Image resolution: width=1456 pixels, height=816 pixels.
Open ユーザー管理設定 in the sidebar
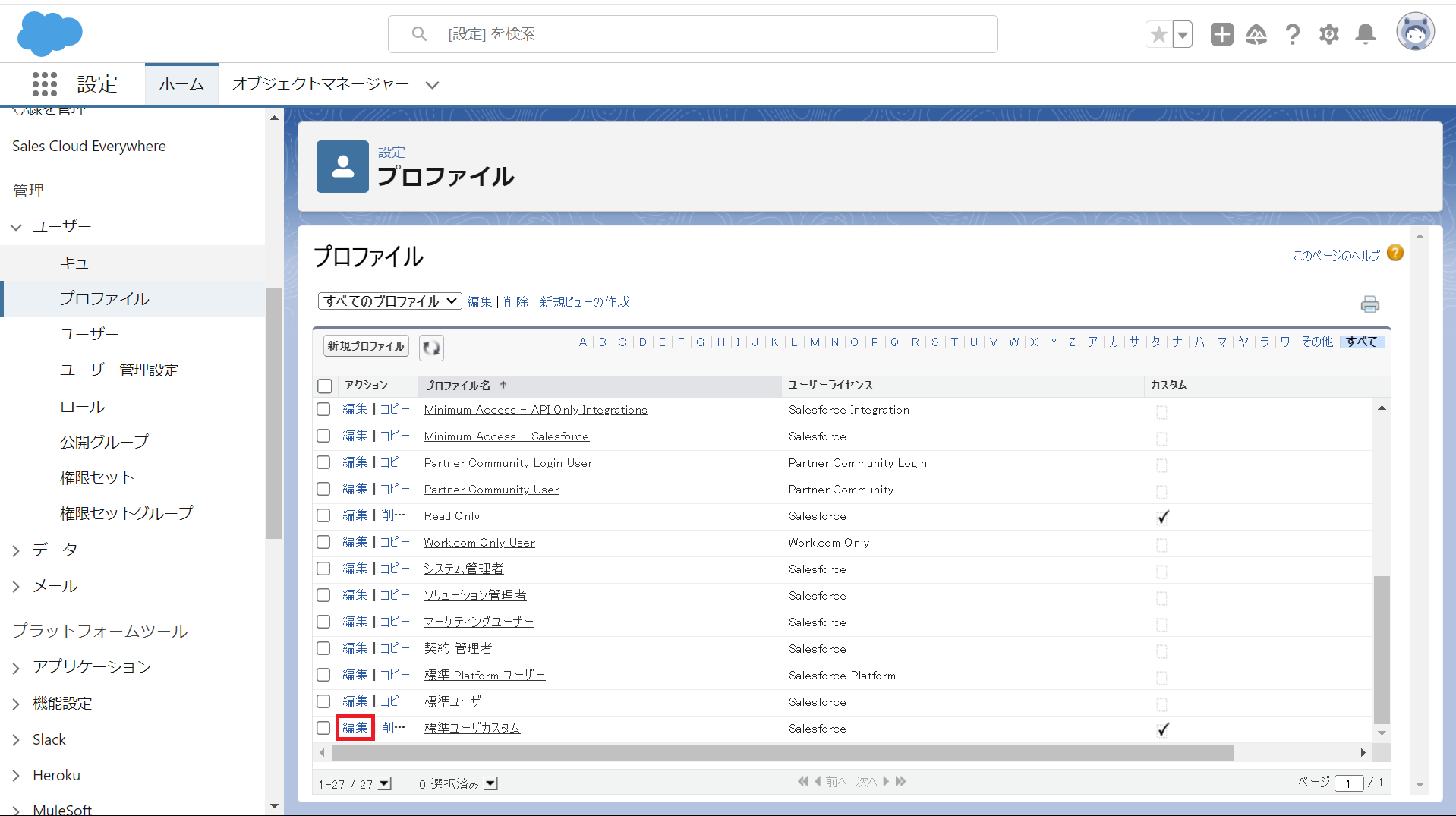(x=119, y=370)
